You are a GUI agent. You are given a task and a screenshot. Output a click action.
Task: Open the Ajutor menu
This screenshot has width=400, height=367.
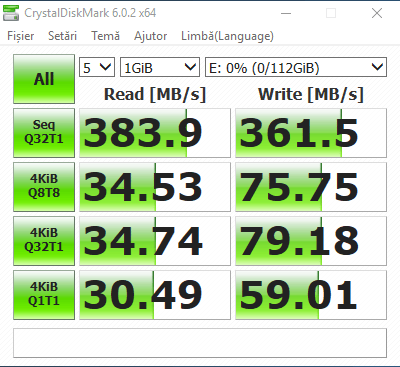[150, 36]
